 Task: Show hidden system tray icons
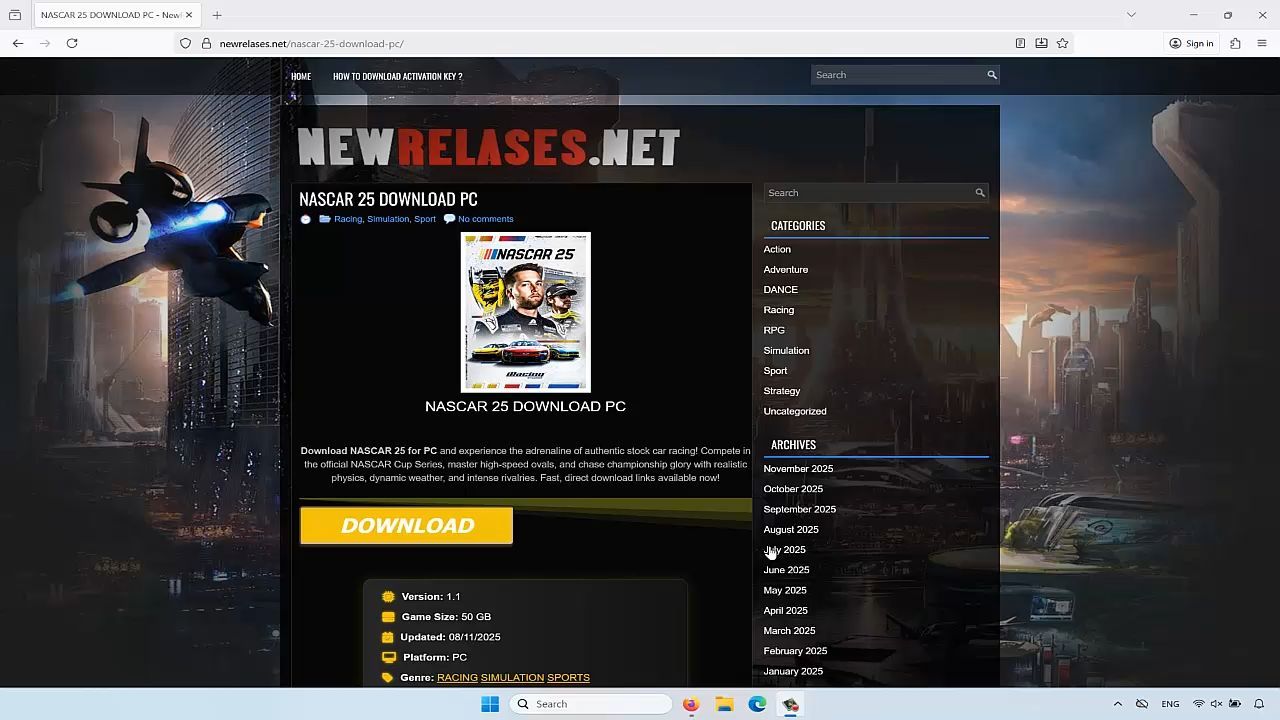[1118, 704]
